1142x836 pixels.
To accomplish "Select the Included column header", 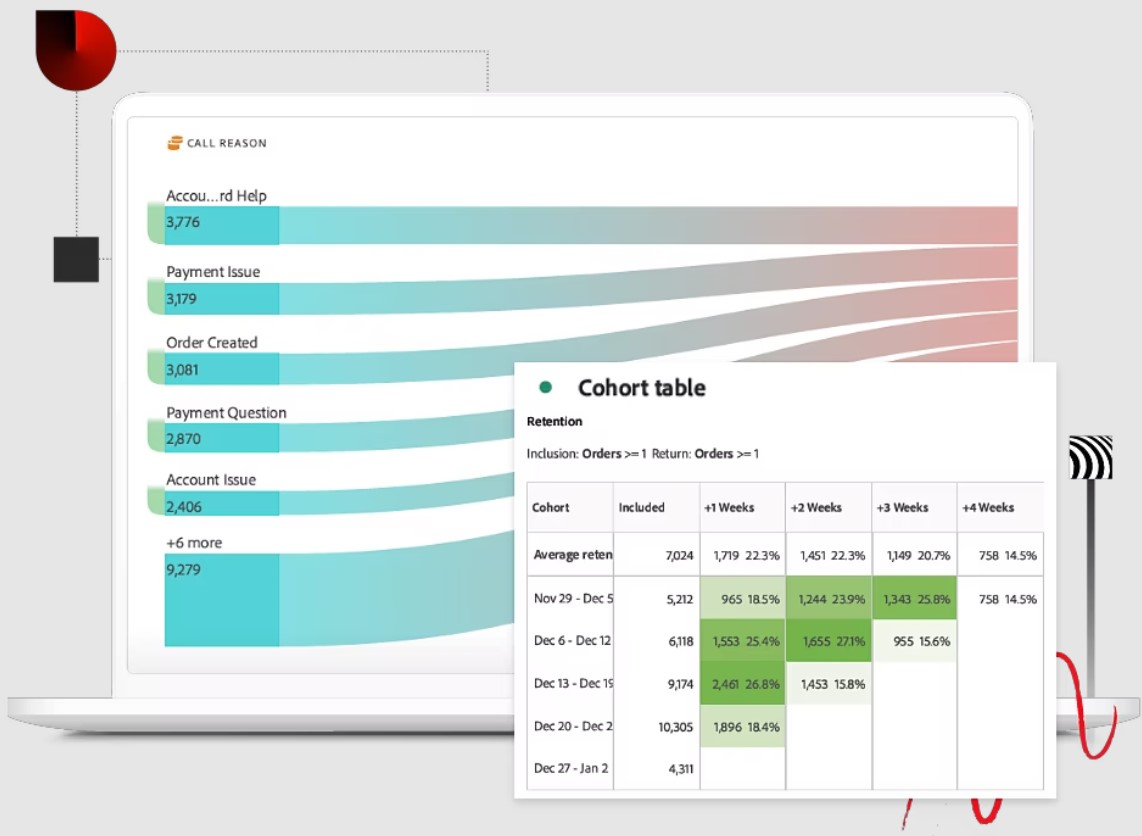I will [641, 507].
